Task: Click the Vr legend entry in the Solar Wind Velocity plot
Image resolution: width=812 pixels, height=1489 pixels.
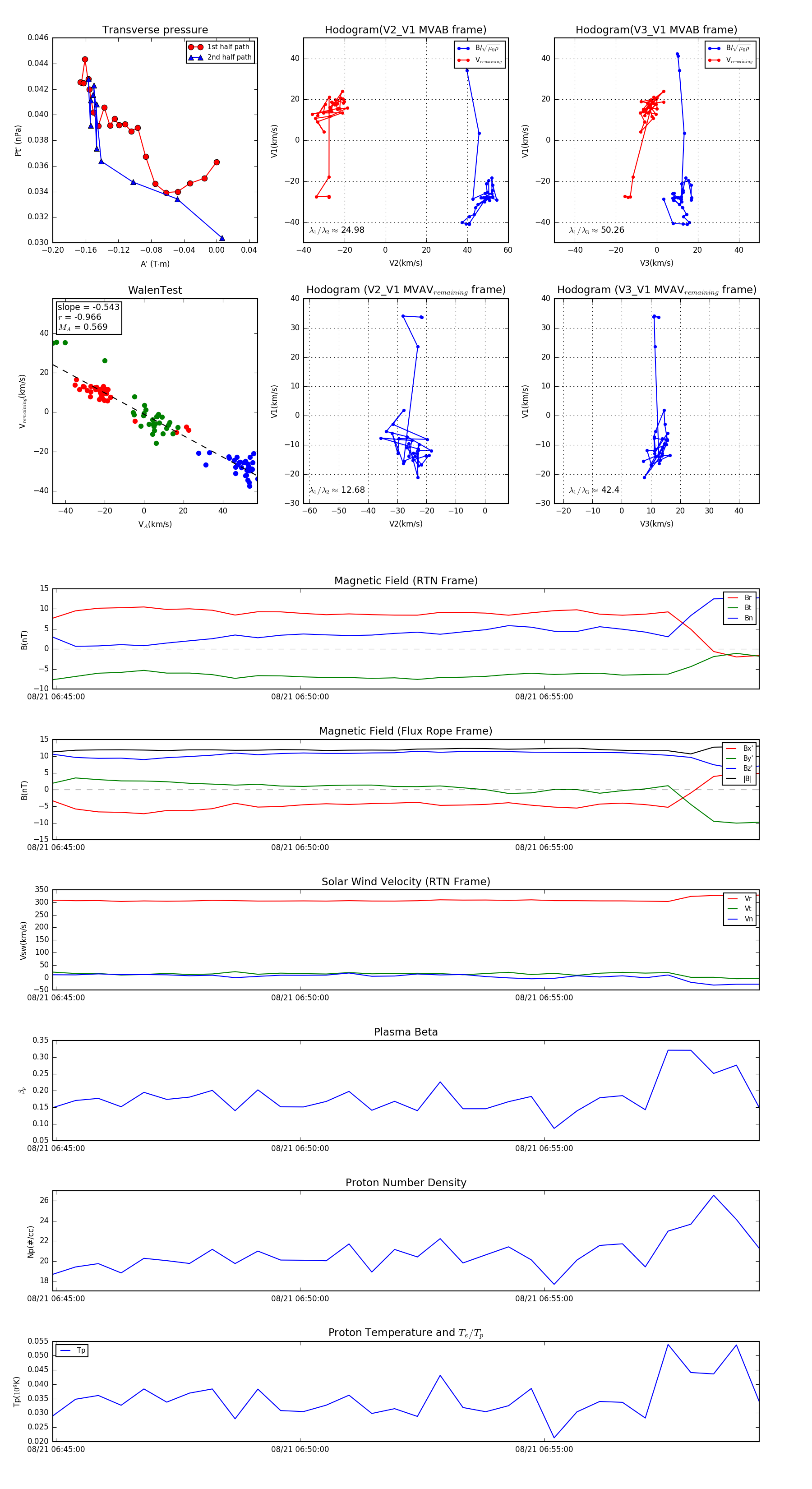Action: 740,898
